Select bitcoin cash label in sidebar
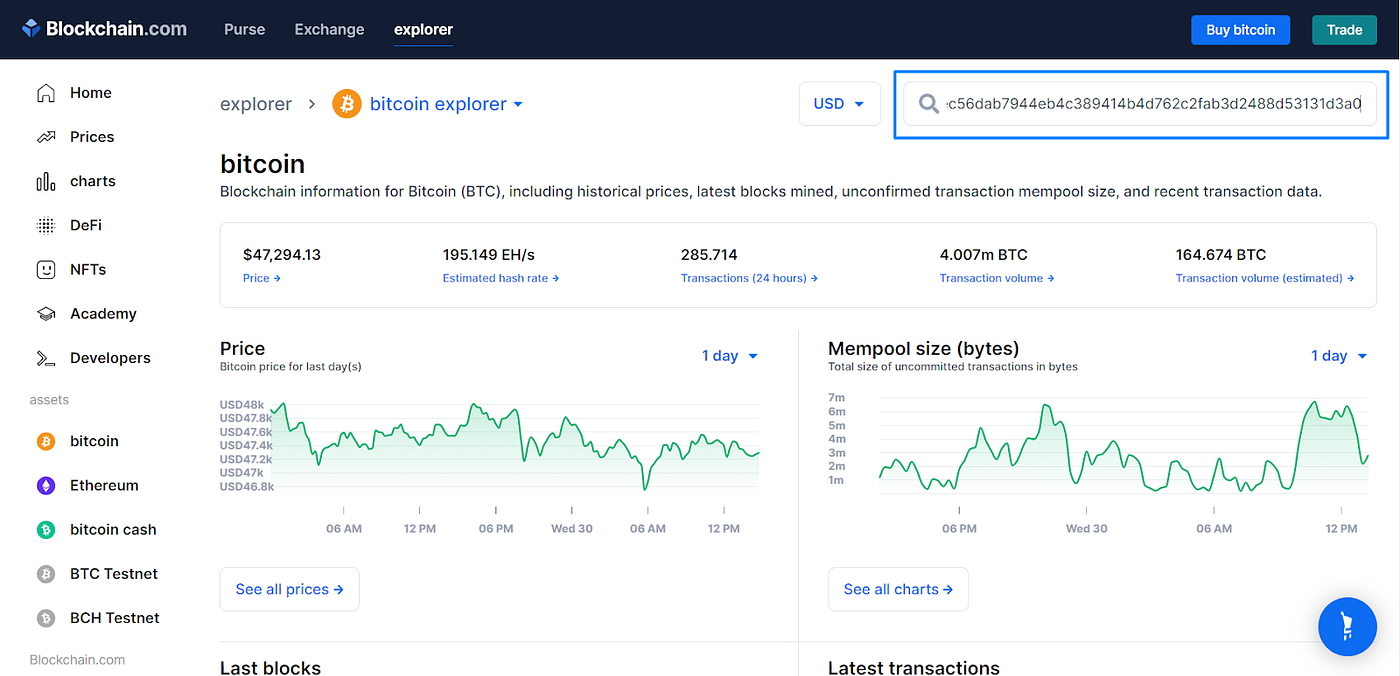The height and width of the screenshot is (676, 1400). pos(113,530)
